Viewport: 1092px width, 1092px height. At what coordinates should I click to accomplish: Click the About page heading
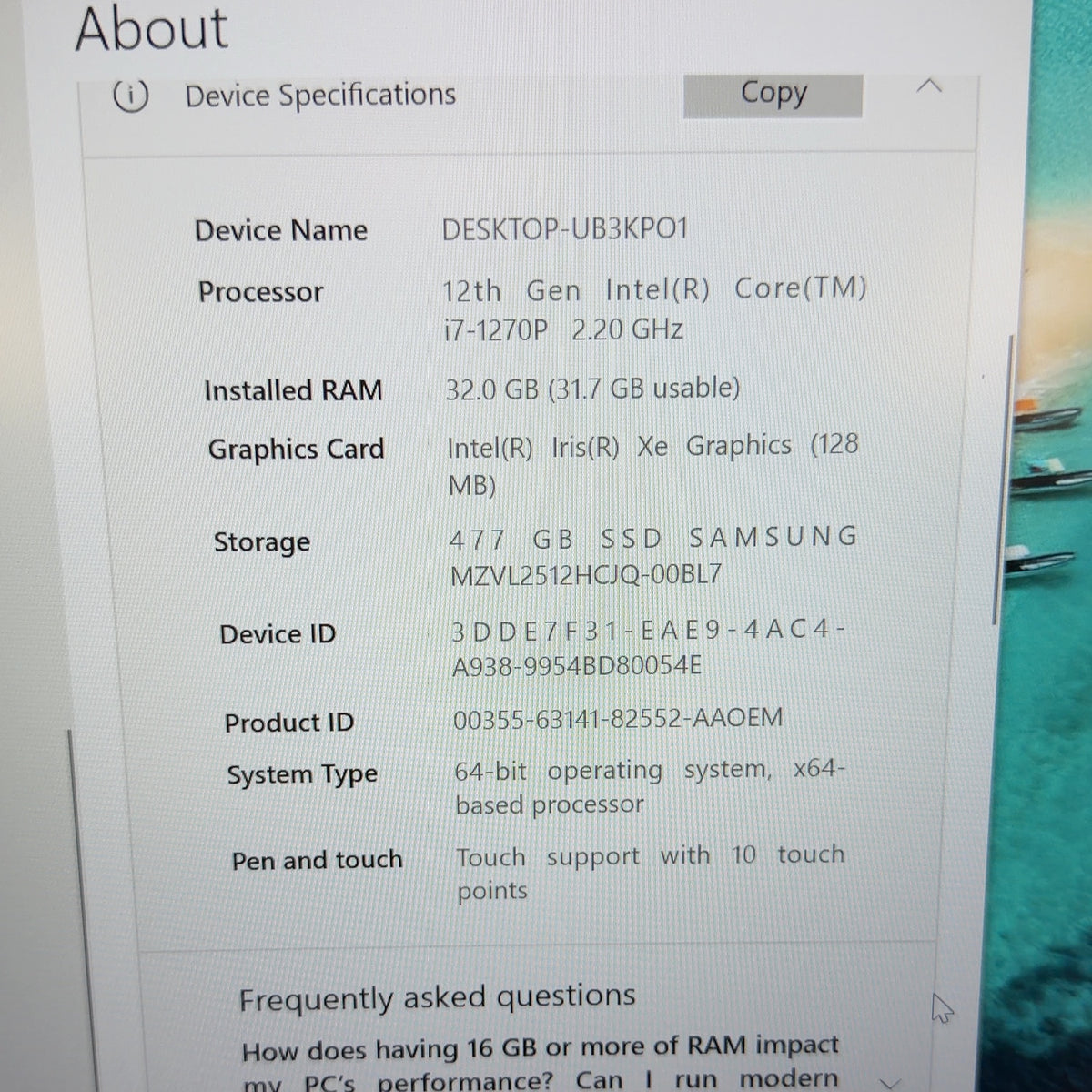click(x=152, y=28)
